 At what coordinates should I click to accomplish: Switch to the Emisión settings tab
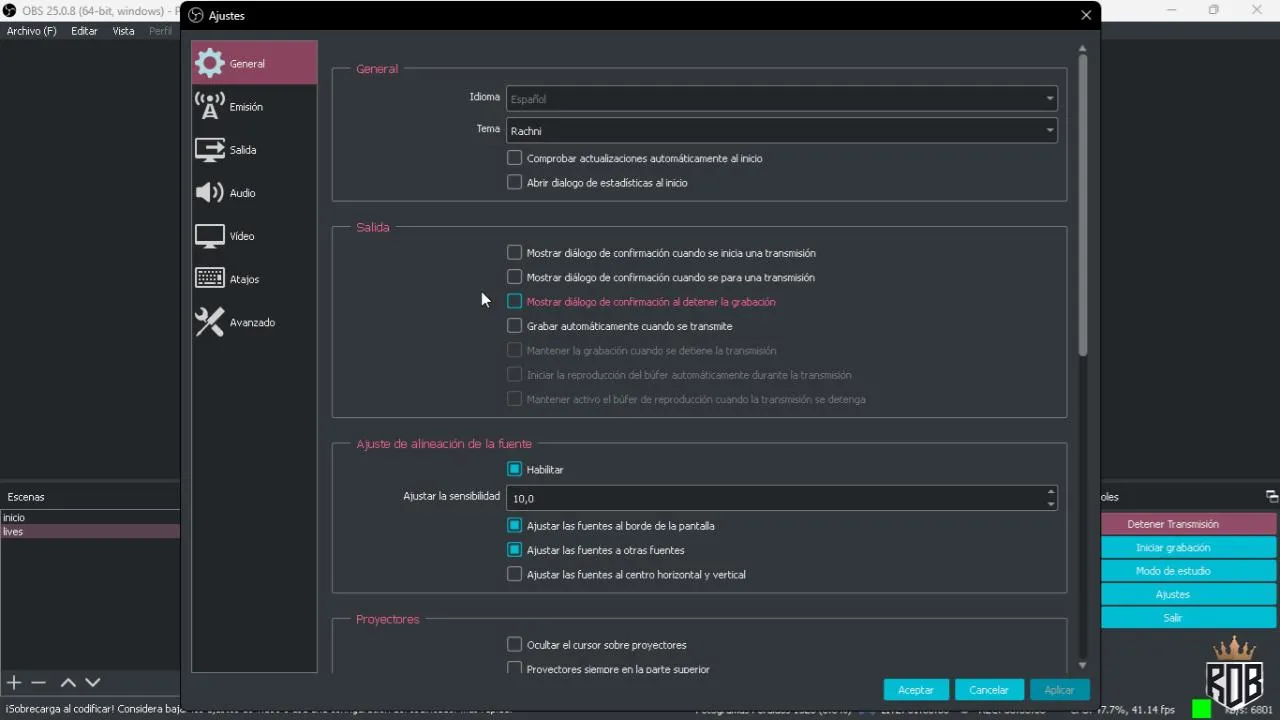(x=254, y=107)
